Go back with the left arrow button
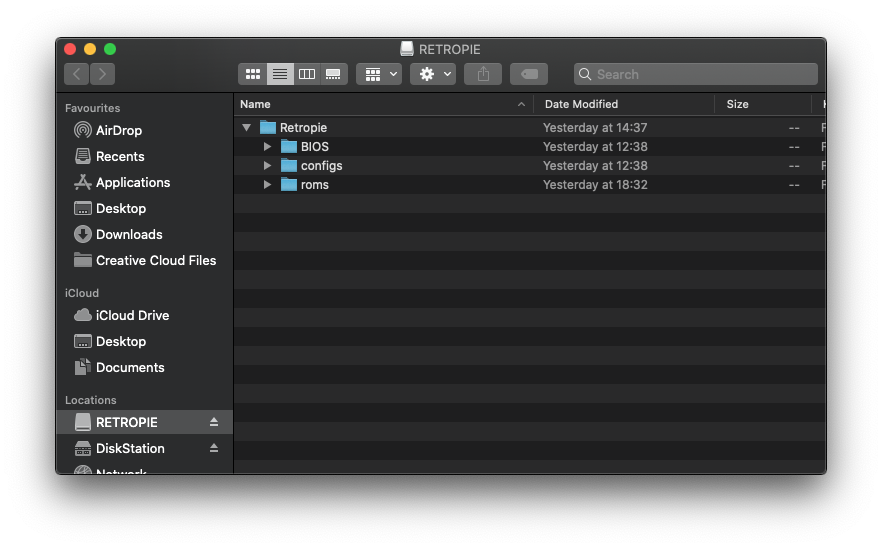Image resolution: width=882 pixels, height=548 pixels. click(x=76, y=74)
